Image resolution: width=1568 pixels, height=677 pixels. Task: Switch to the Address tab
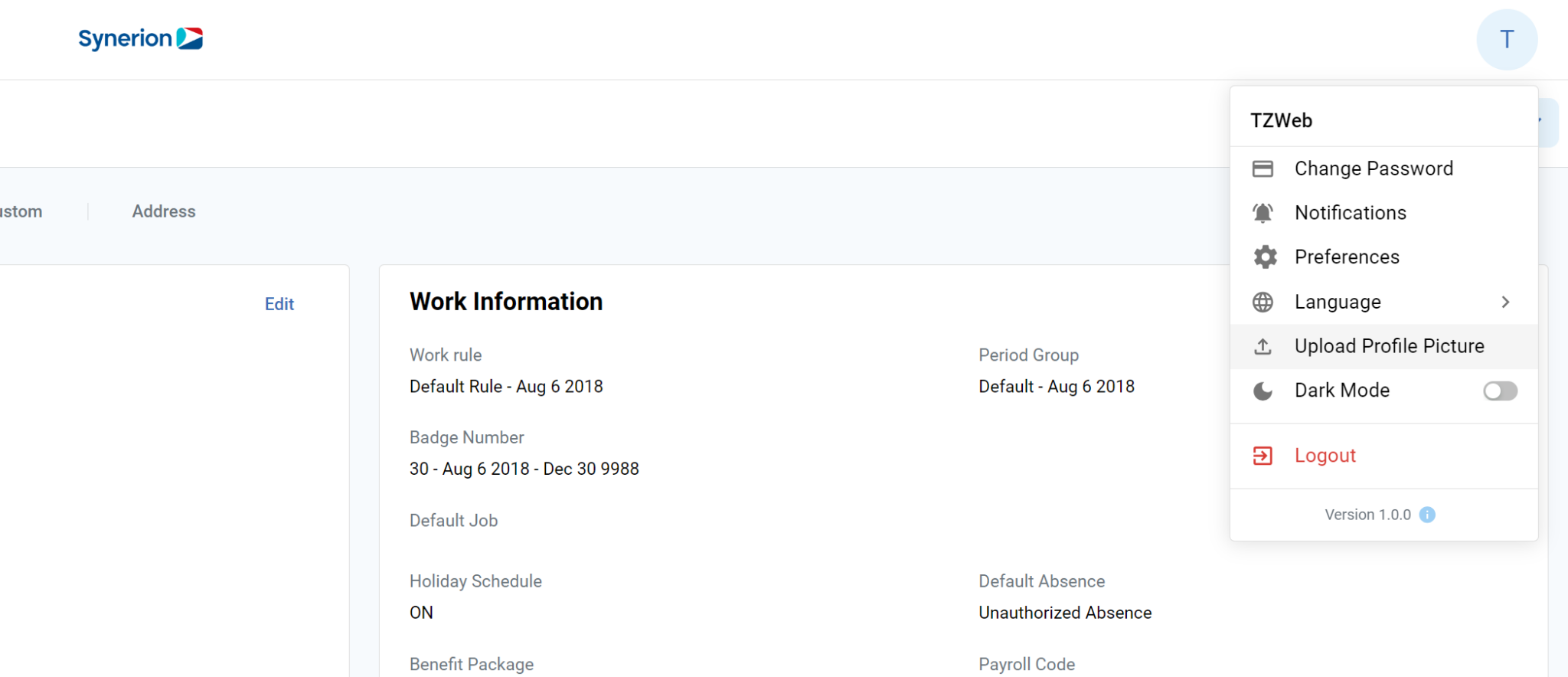(x=164, y=211)
